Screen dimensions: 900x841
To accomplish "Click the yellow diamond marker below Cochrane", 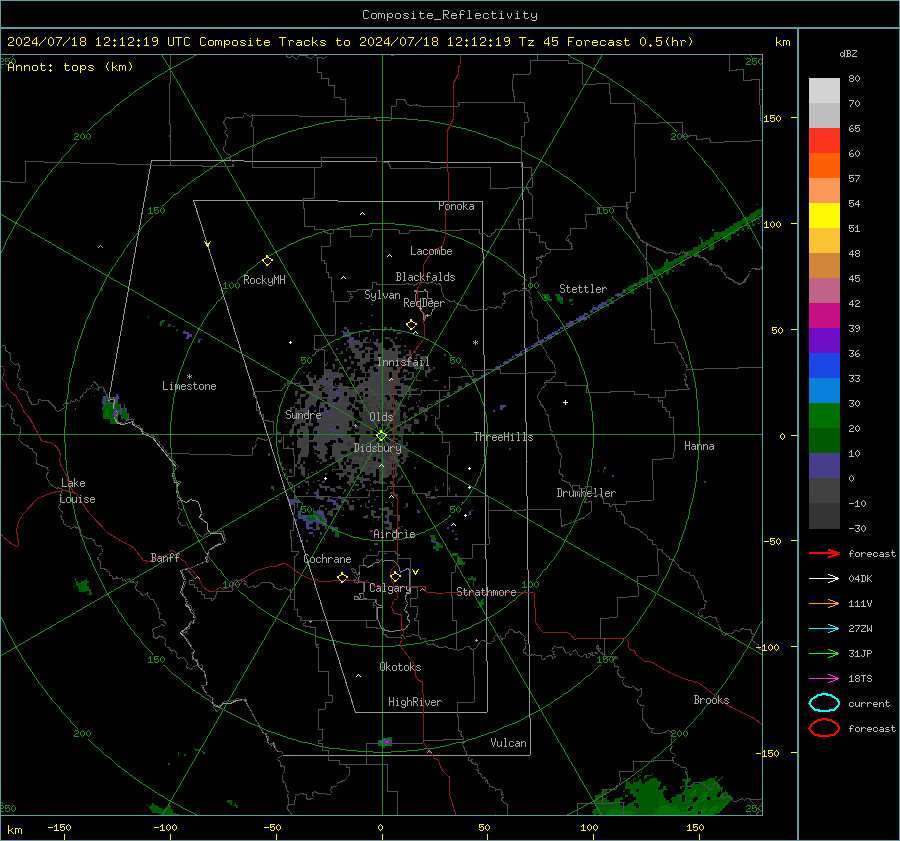I will point(342,578).
